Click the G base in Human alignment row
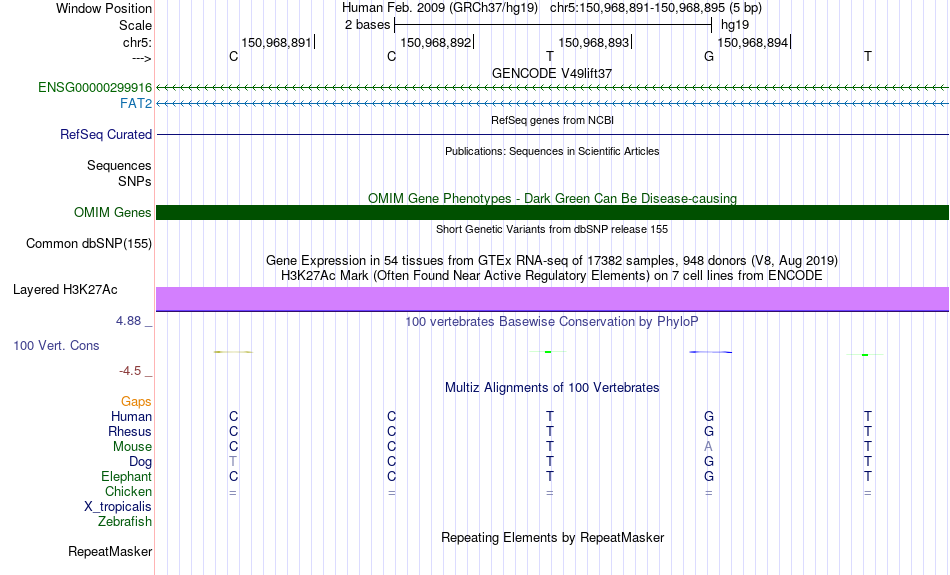This screenshot has width=950, height=575. click(709, 416)
